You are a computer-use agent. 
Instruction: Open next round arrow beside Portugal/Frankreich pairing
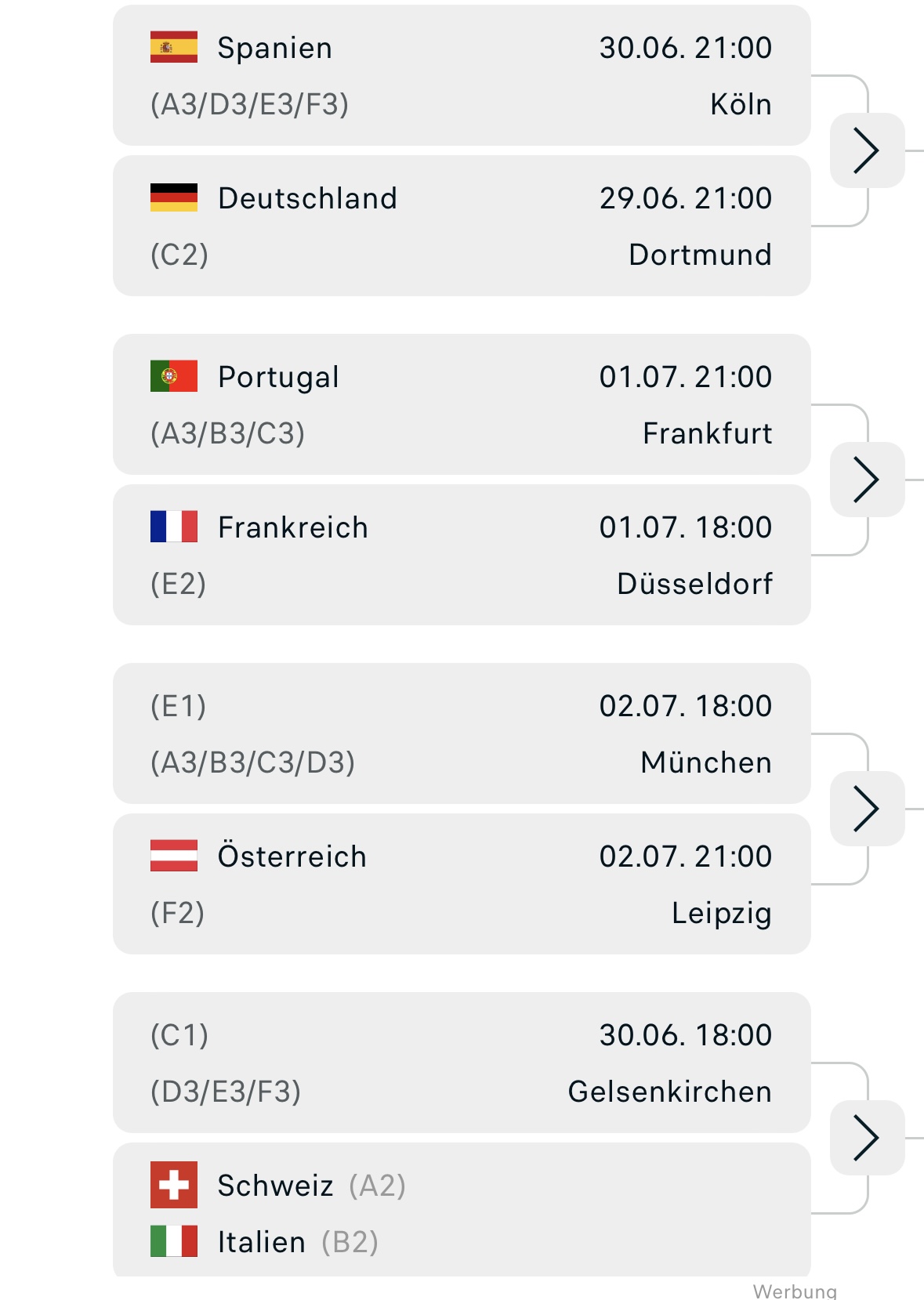(867, 480)
